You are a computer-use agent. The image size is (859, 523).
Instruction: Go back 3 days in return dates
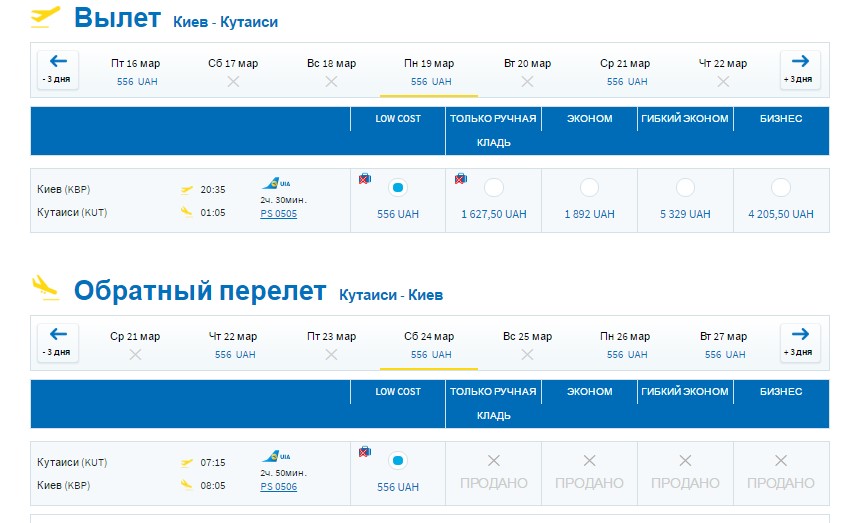tap(58, 342)
